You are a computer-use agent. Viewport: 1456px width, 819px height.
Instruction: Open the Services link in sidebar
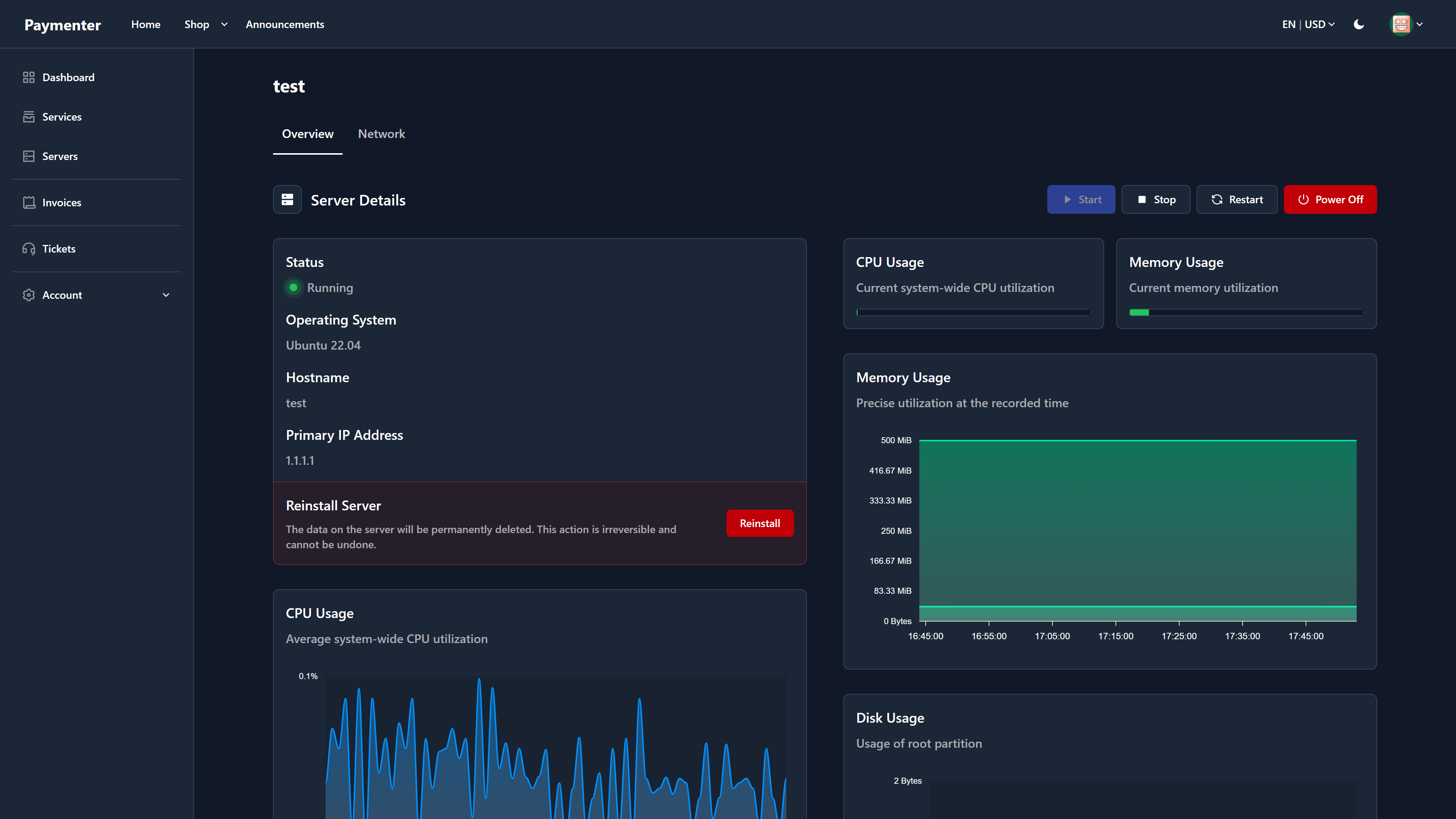[x=61, y=117]
